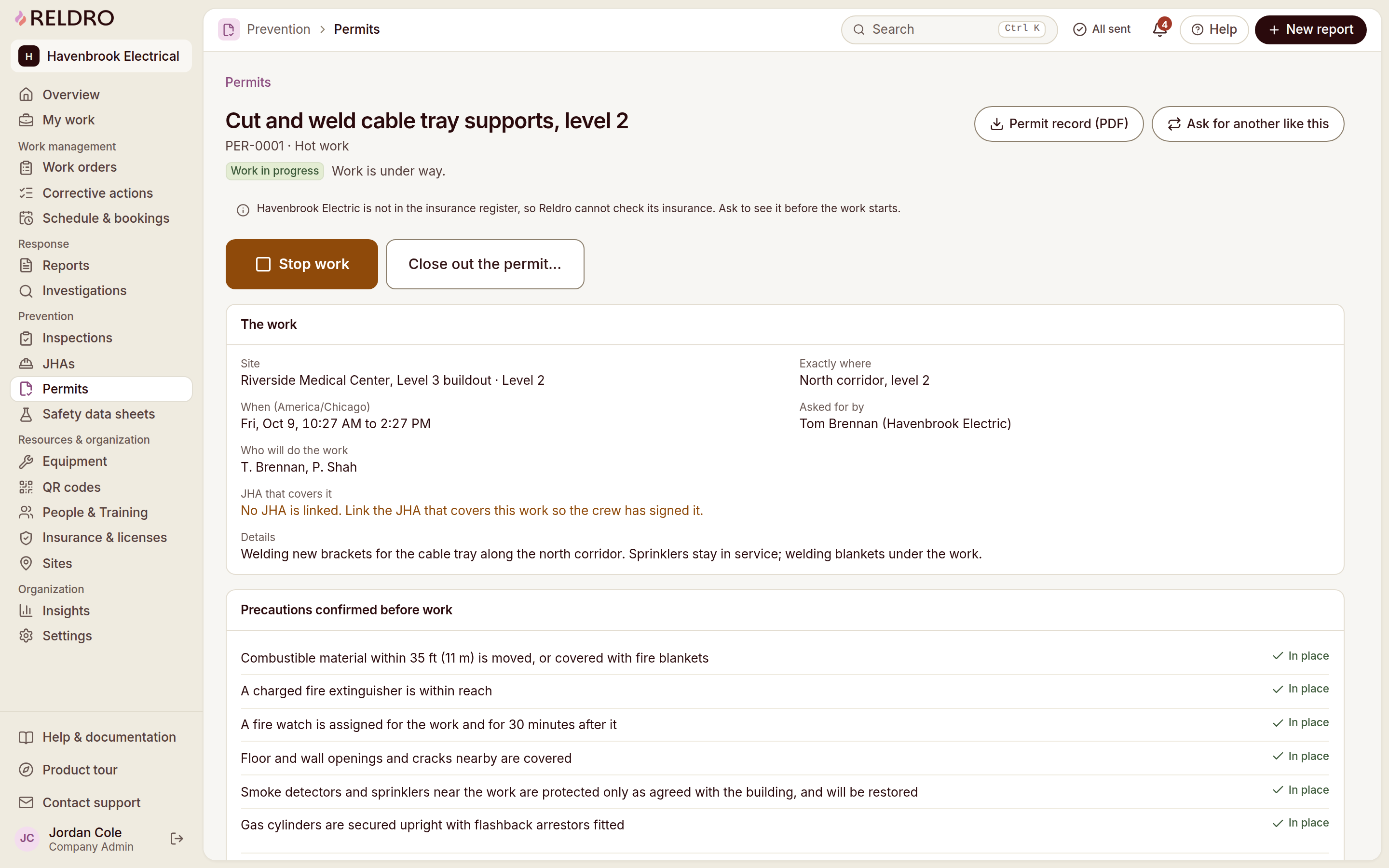Create a New report
Screen dimensions: 1389x868
(1310, 29)
